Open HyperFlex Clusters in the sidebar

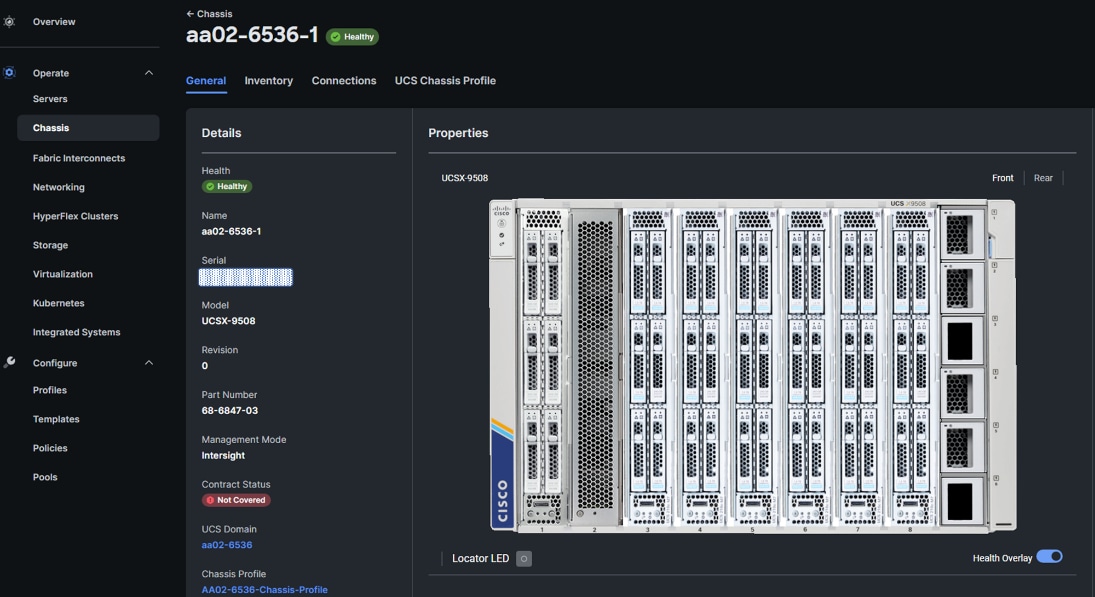75,216
